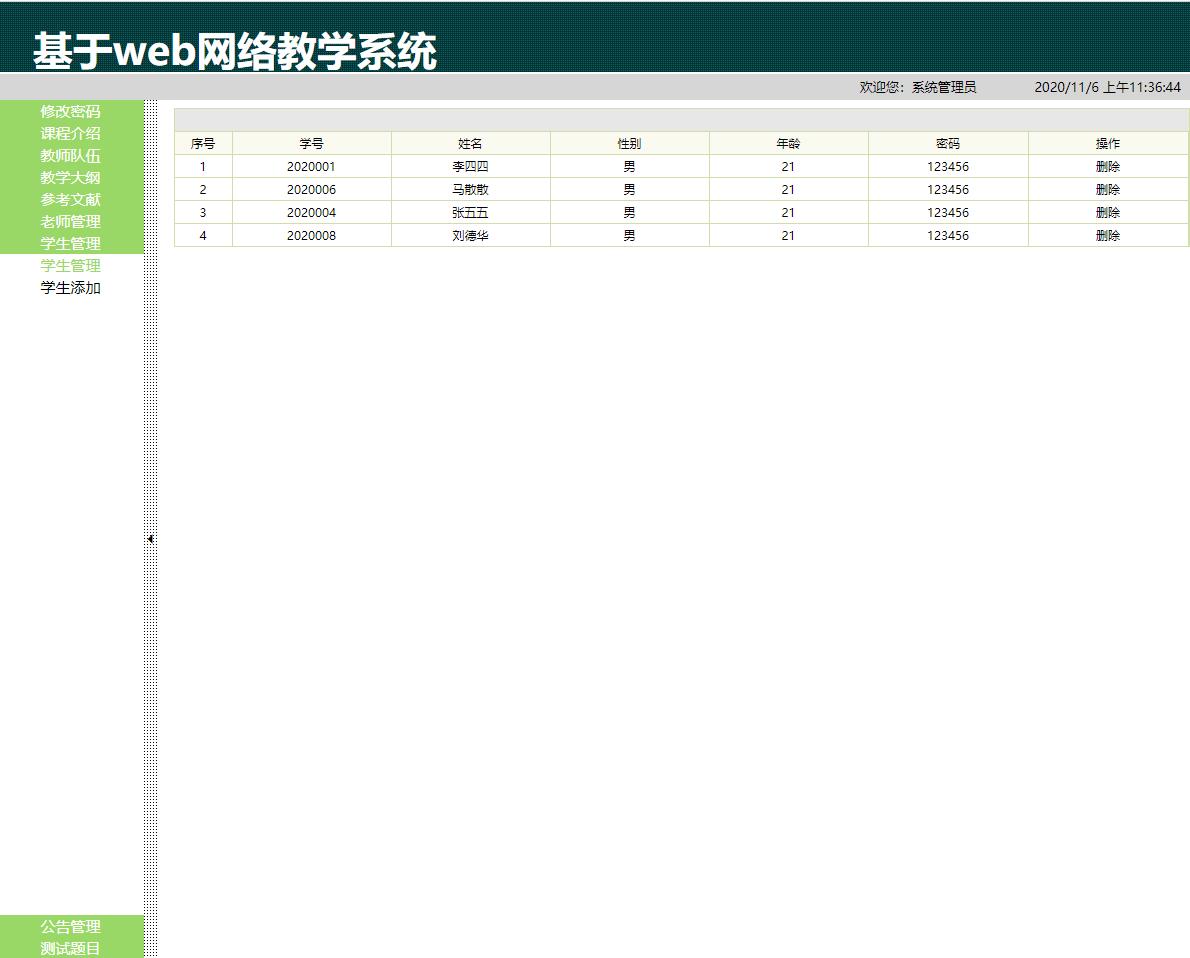Image resolution: width=1190 pixels, height=958 pixels.
Task: Click the date and time display
Action: [x=1107, y=87]
